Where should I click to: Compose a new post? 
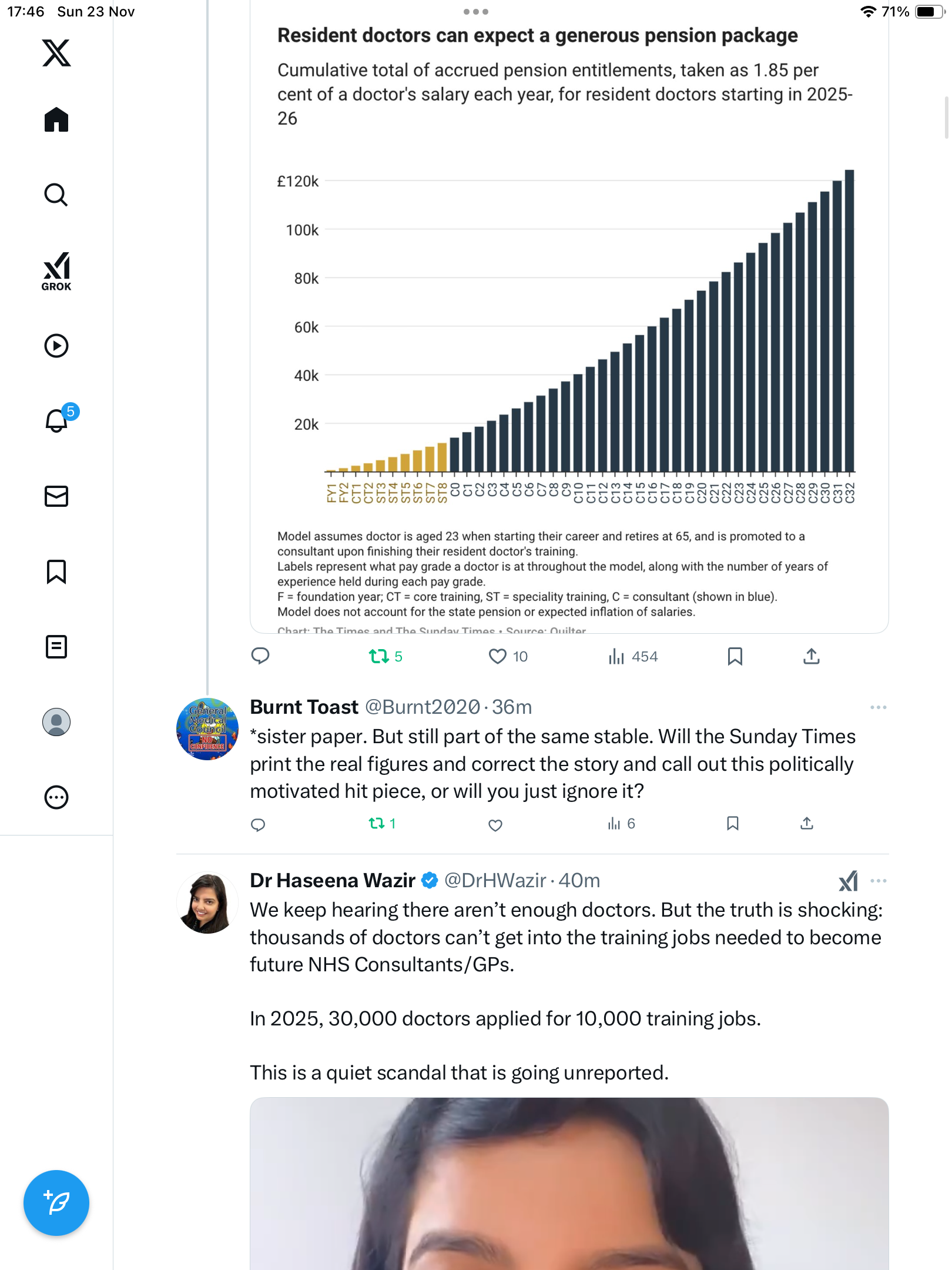tap(56, 1203)
